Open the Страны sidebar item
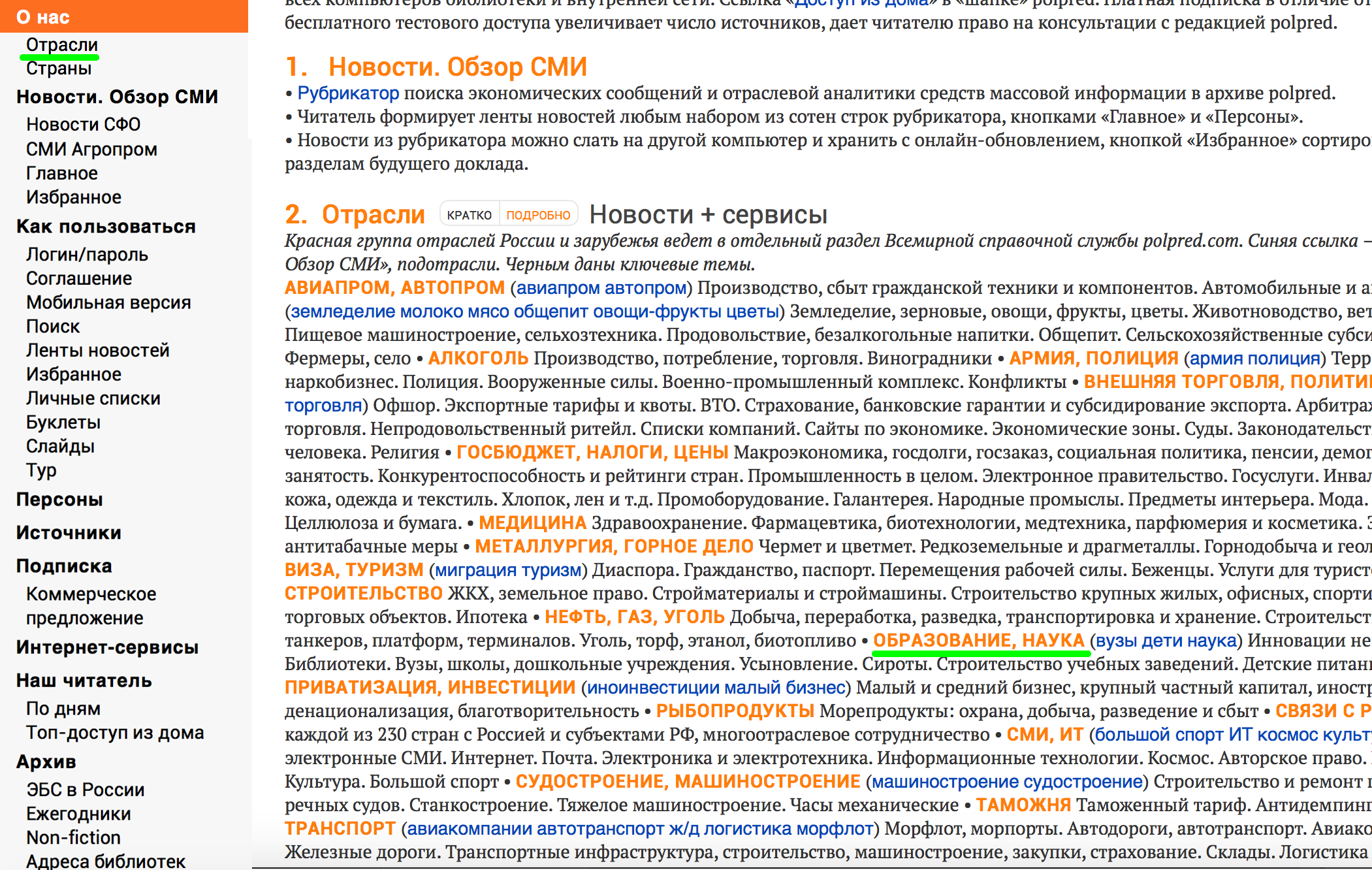 point(59,69)
